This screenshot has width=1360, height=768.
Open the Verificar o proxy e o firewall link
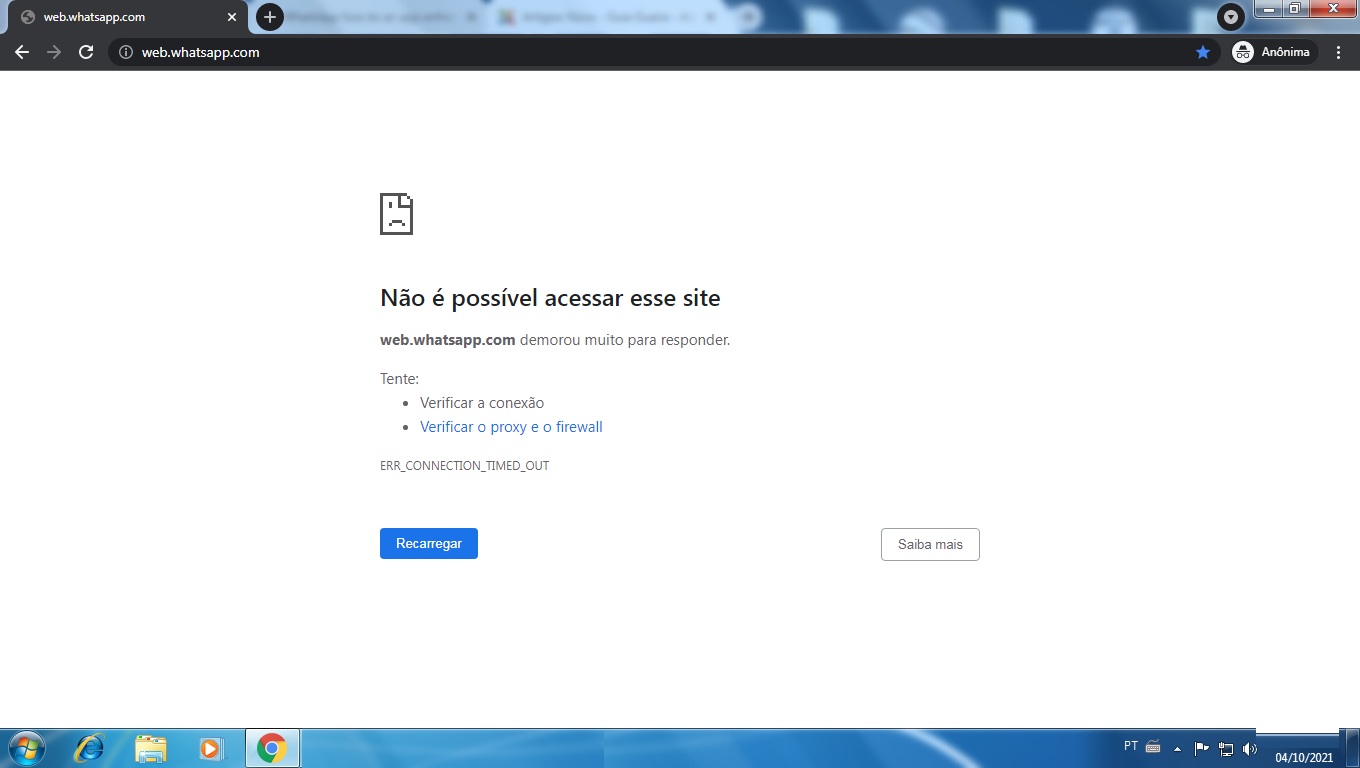[x=511, y=427]
